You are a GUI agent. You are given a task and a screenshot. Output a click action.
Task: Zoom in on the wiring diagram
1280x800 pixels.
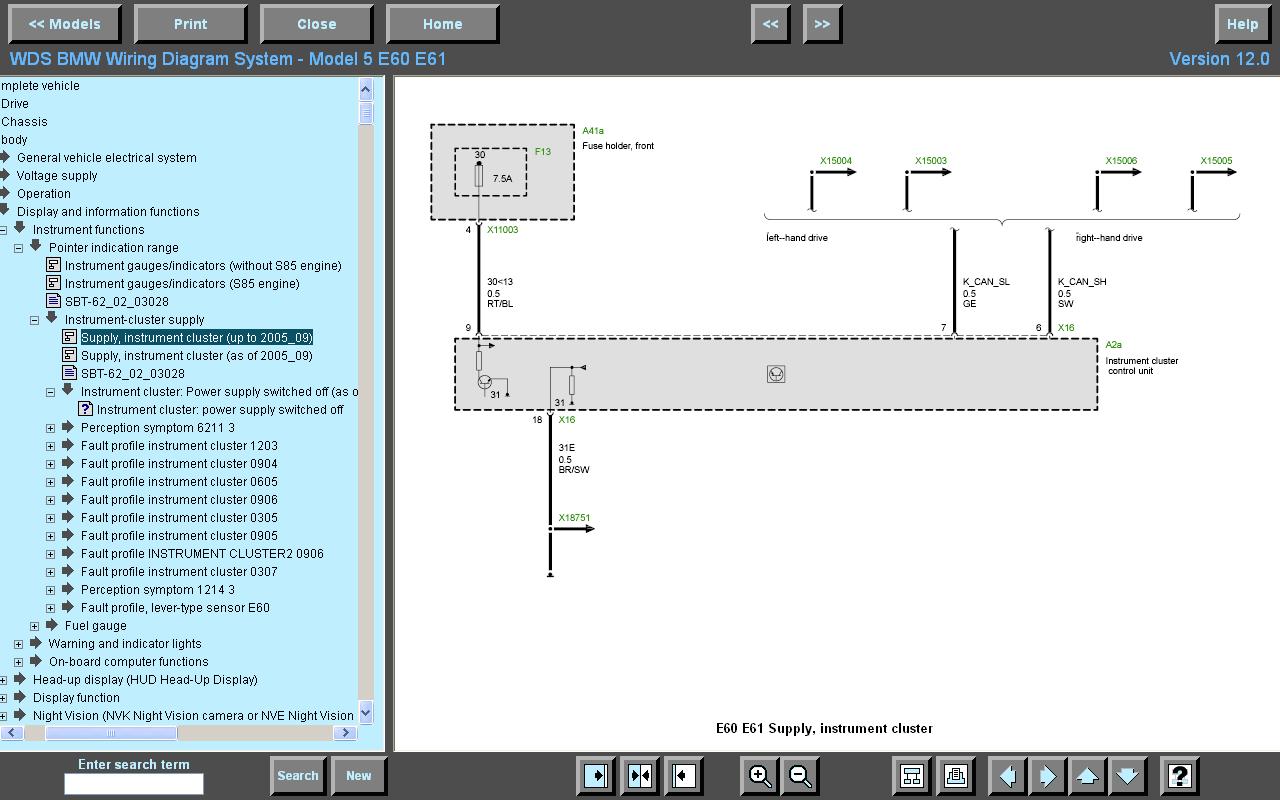click(x=760, y=775)
